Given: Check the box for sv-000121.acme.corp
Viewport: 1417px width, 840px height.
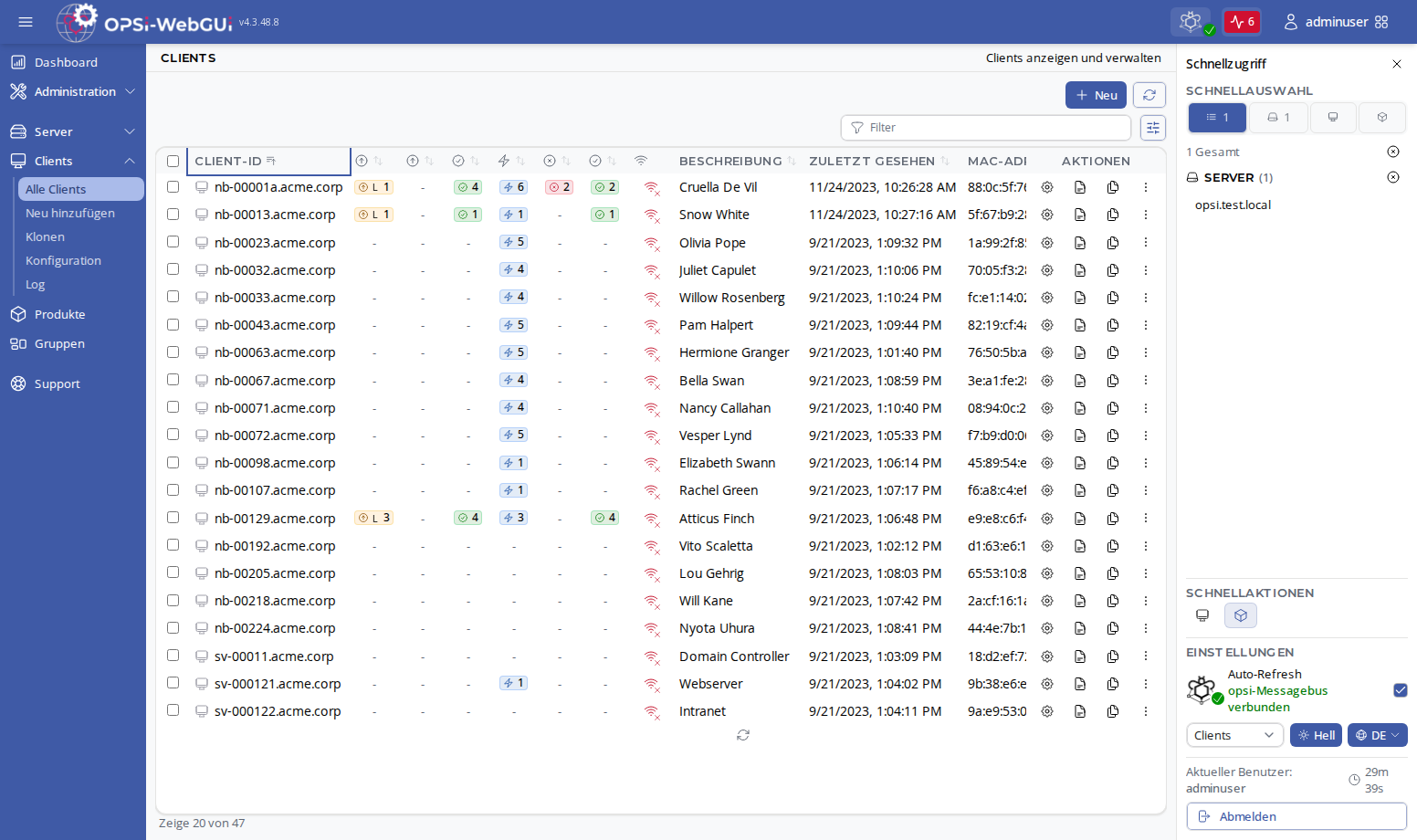Looking at the screenshot, I should (173, 683).
